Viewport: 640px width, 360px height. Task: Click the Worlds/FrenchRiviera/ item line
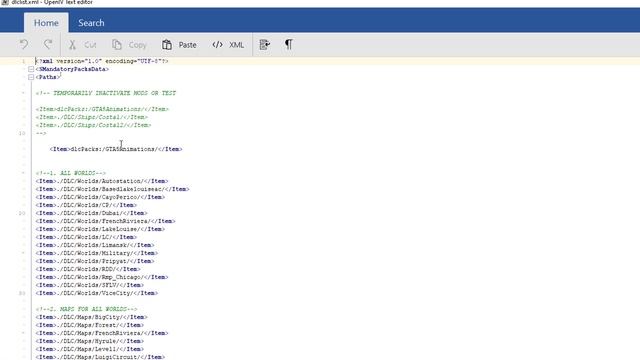pyautogui.click(x=105, y=221)
